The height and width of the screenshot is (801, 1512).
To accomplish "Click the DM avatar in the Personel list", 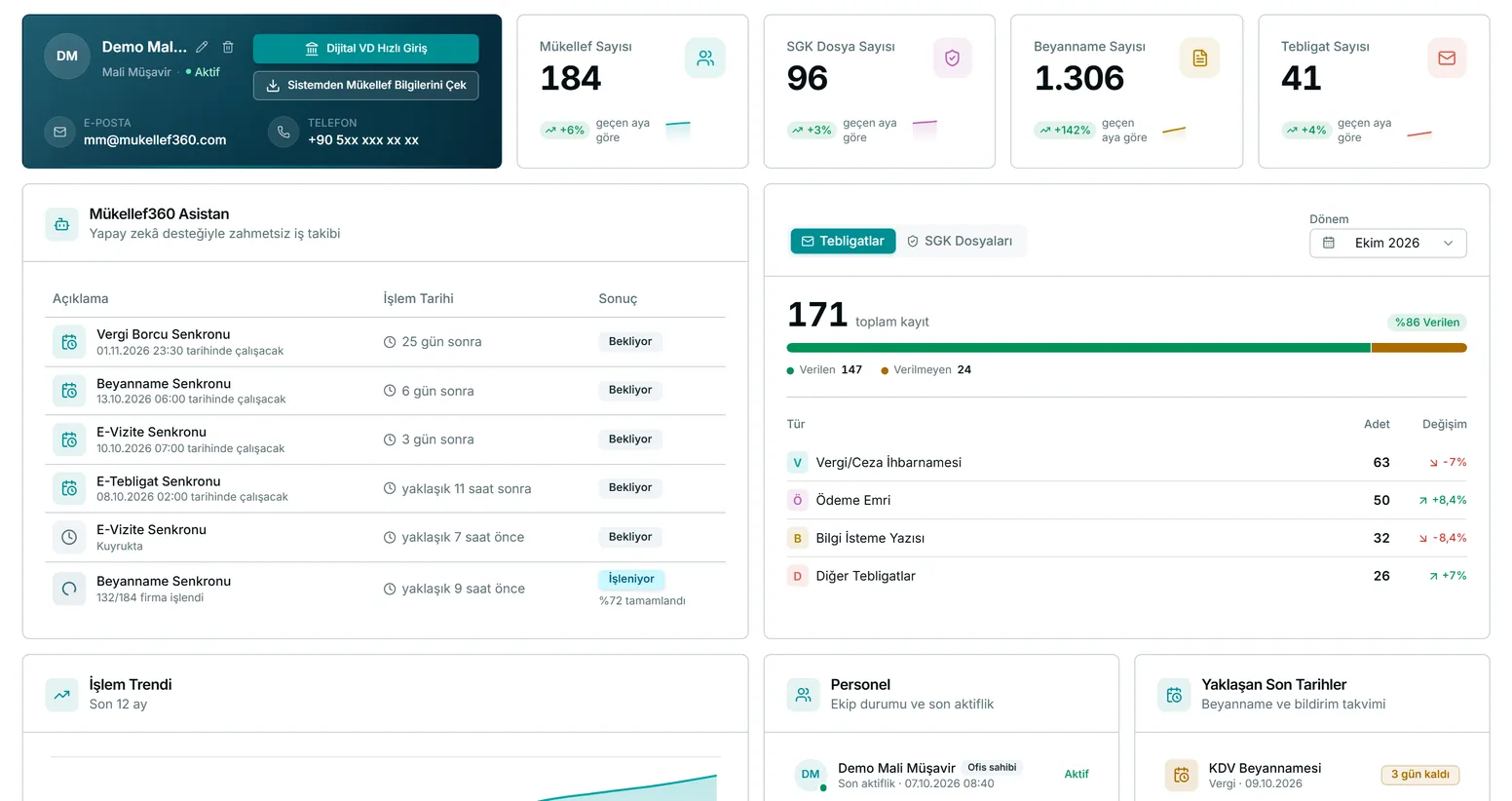I will pyautogui.click(x=811, y=775).
